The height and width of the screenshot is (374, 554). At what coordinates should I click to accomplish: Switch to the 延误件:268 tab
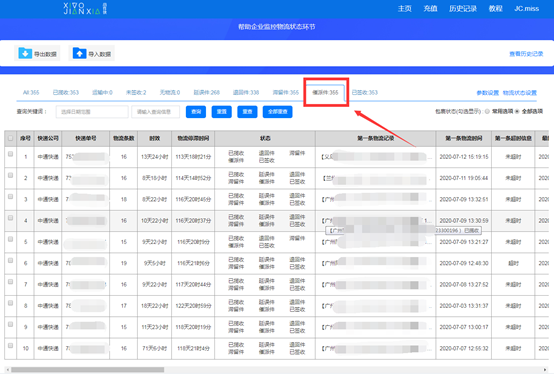(207, 93)
